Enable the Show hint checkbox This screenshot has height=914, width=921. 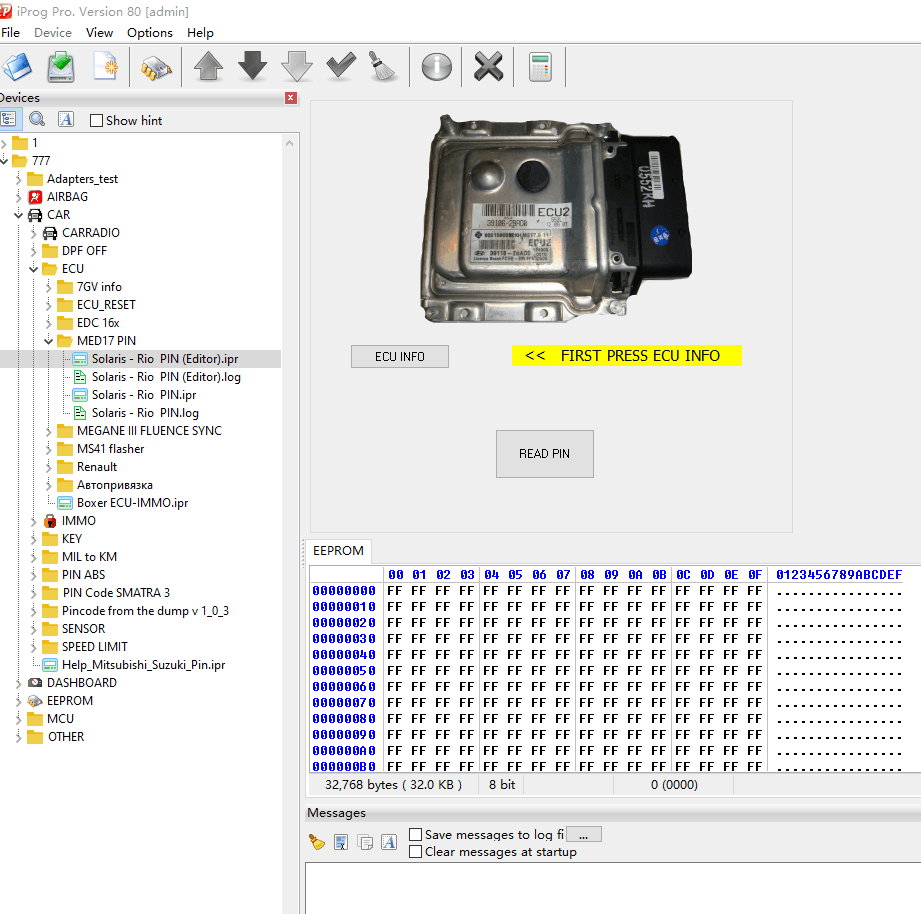coord(96,121)
